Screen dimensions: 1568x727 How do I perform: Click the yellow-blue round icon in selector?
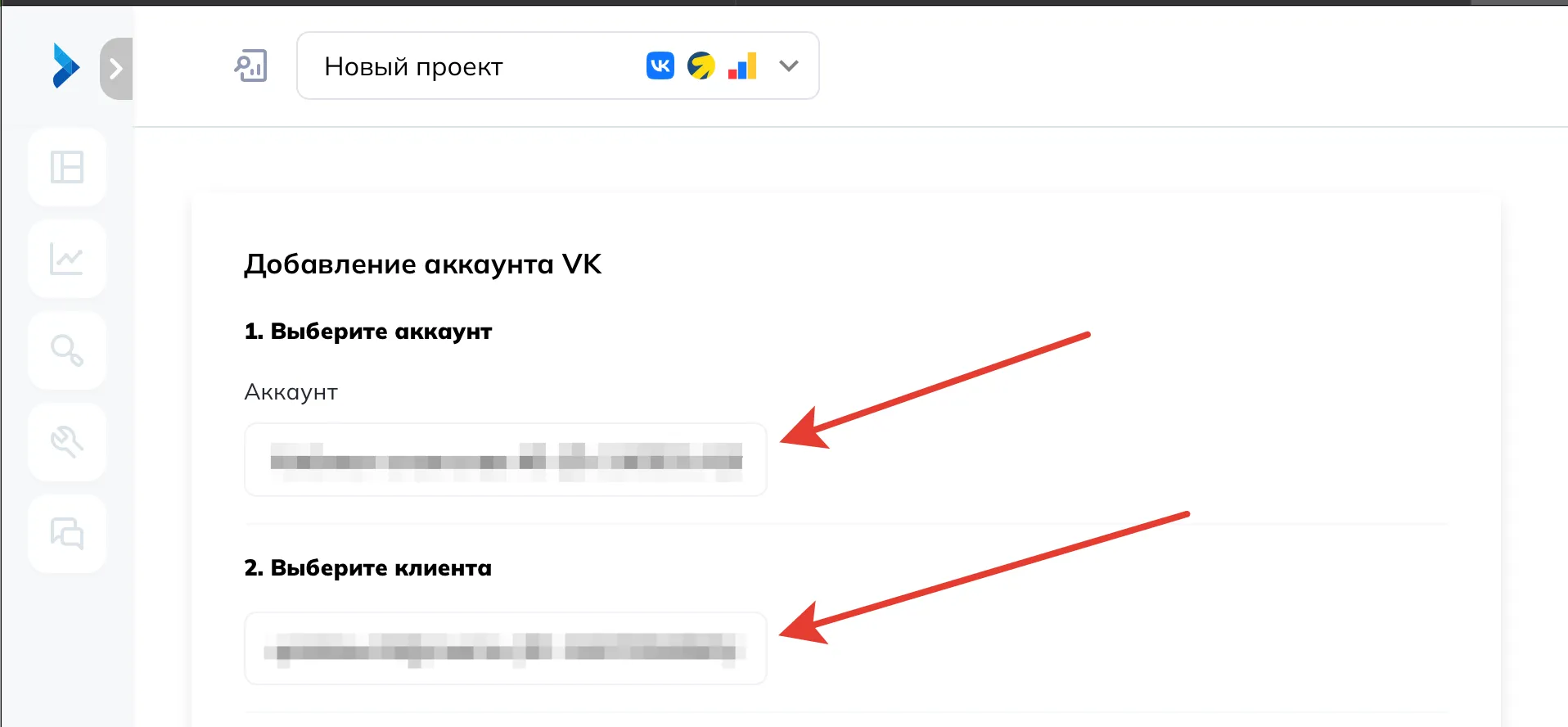click(701, 65)
